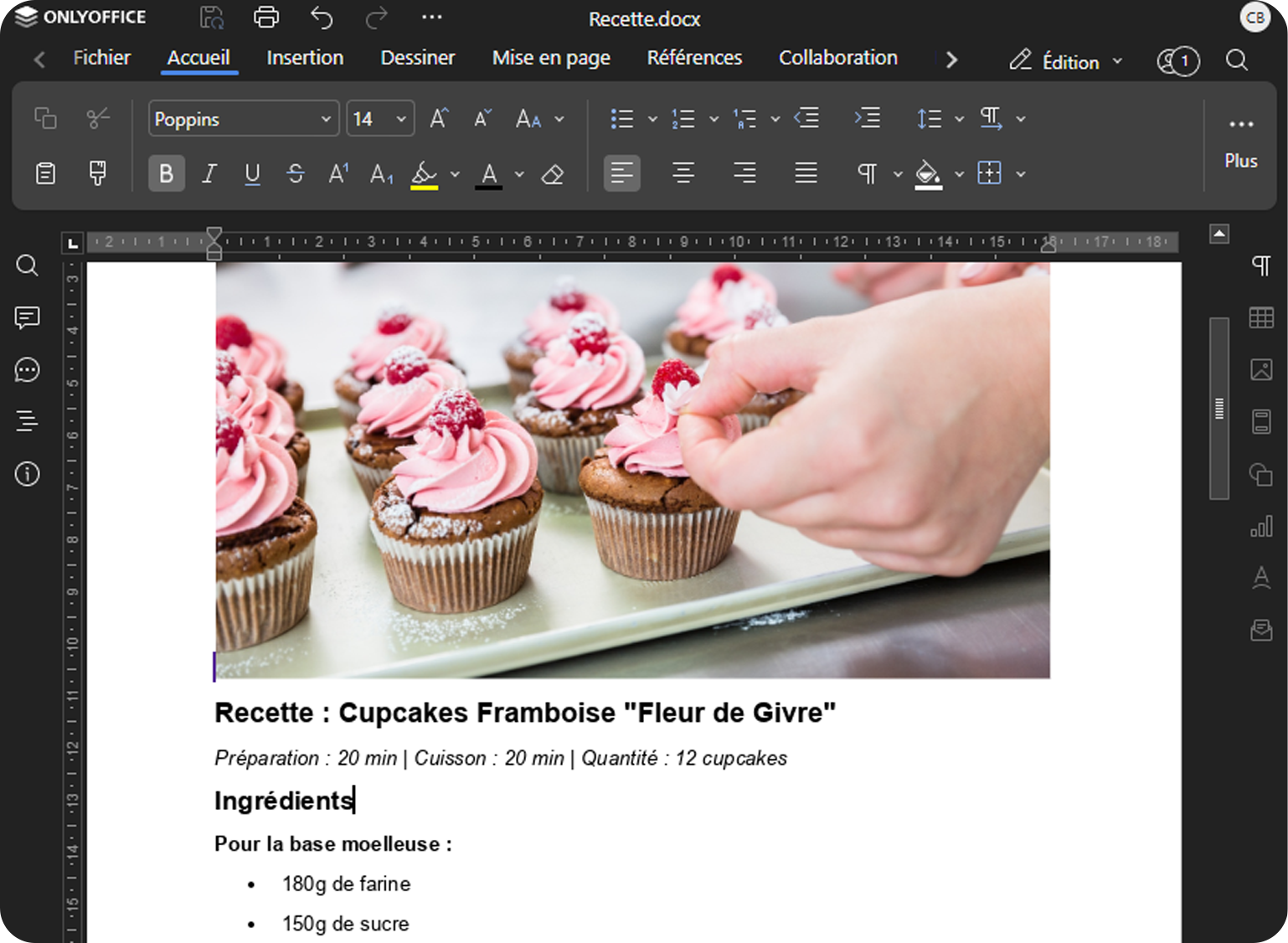1288x943 pixels.
Task: Open the Poppins font name dropdown
Action: [x=326, y=119]
